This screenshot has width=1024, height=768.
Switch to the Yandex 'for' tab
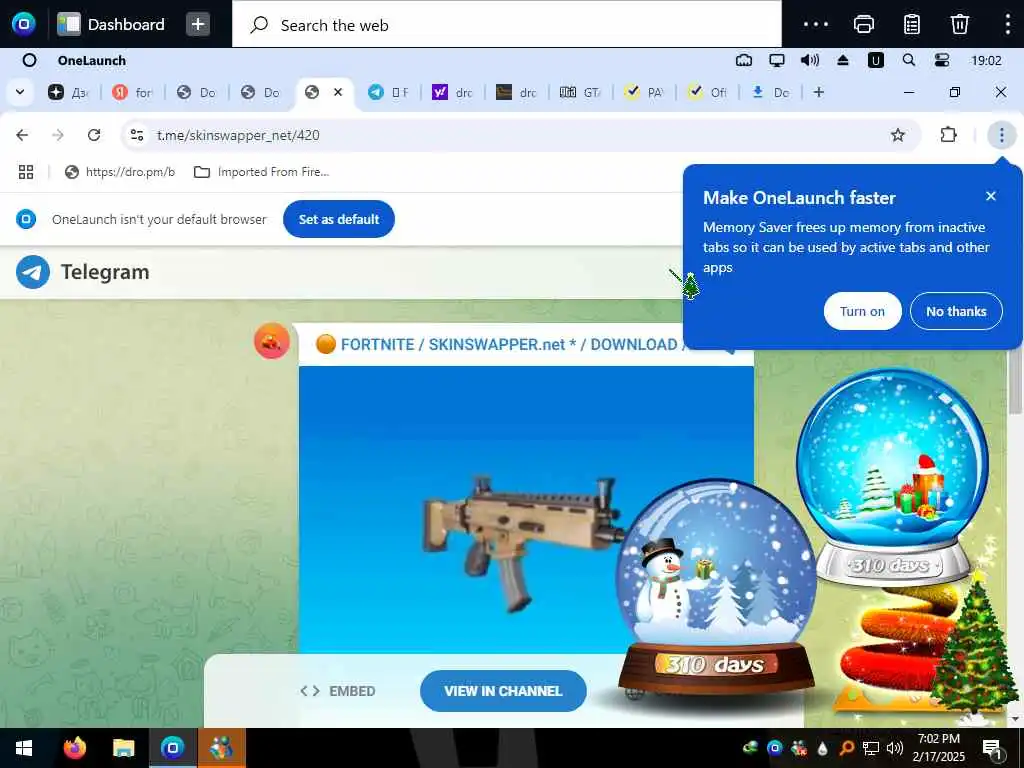pos(131,92)
